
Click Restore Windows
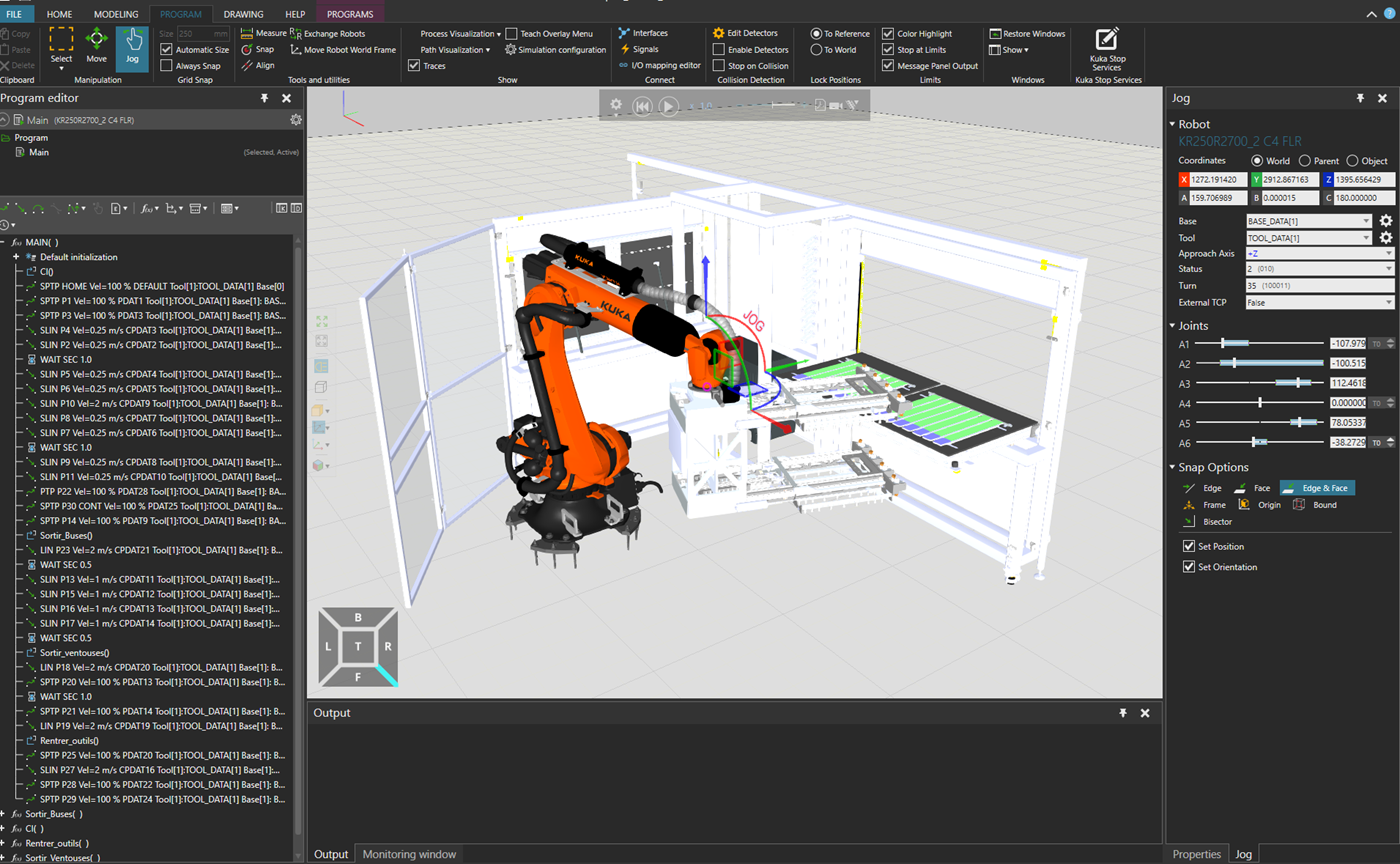(1027, 33)
